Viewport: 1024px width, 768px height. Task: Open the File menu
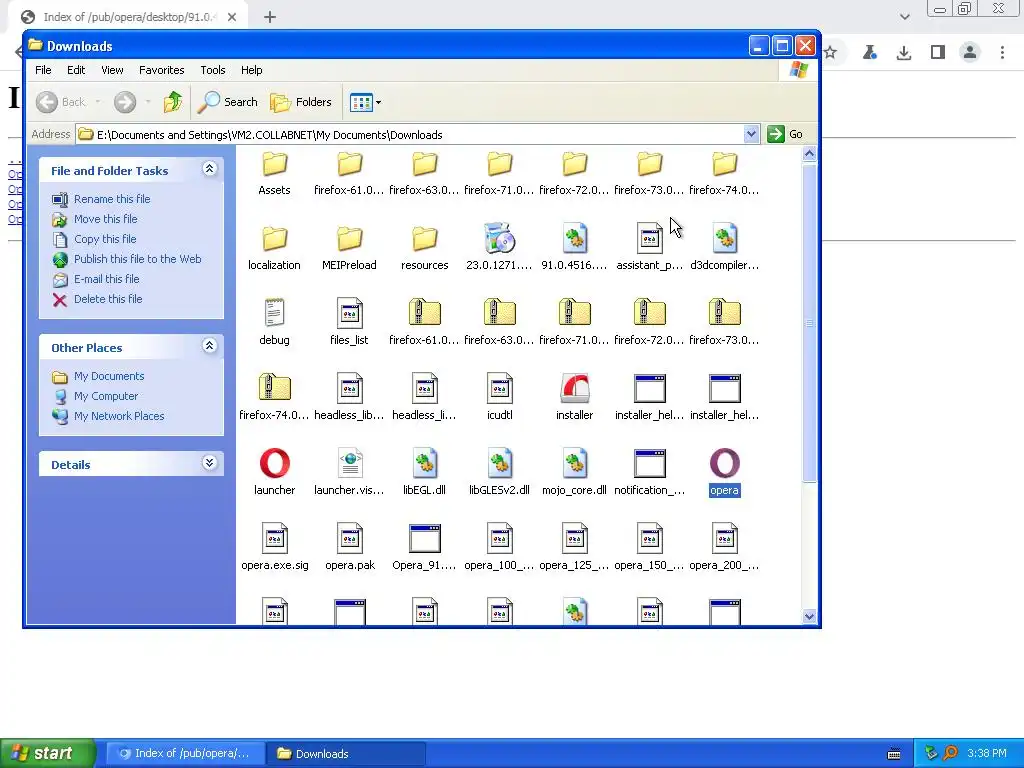coord(43,70)
